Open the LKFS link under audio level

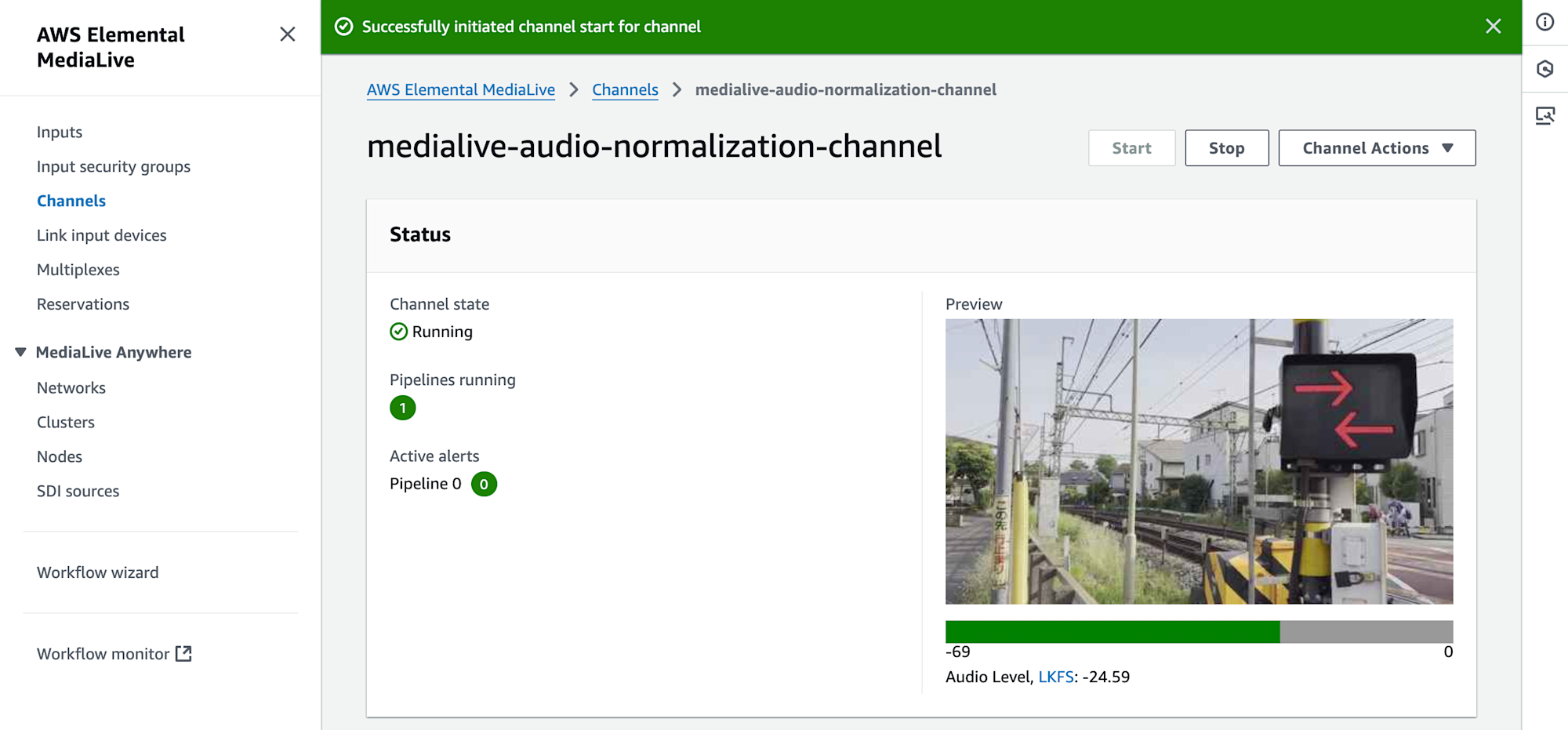[x=1055, y=677]
